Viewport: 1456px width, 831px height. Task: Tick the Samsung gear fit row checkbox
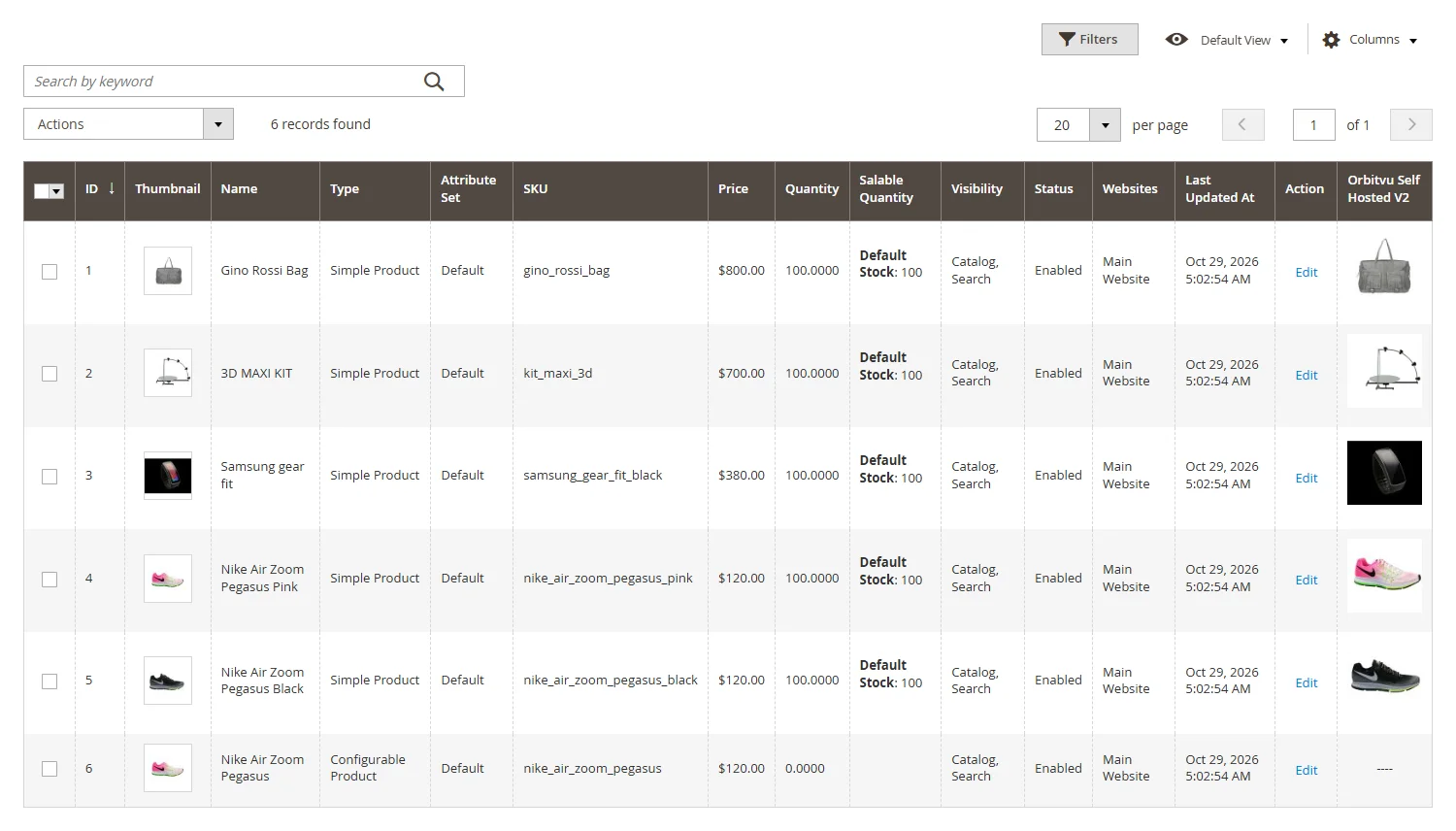pyautogui.click(x=50, y=477)
